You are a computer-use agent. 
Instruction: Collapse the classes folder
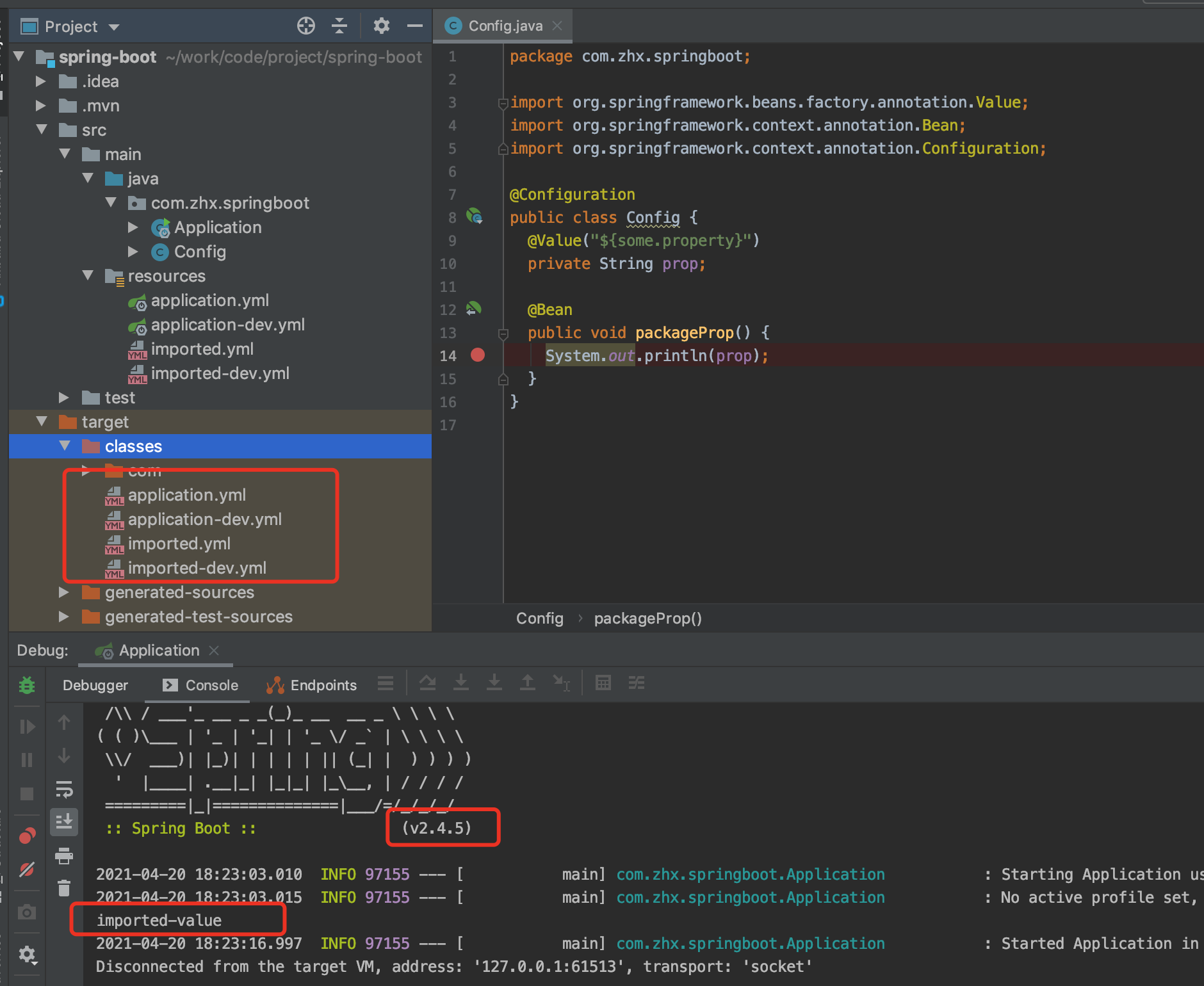(65, 446)
